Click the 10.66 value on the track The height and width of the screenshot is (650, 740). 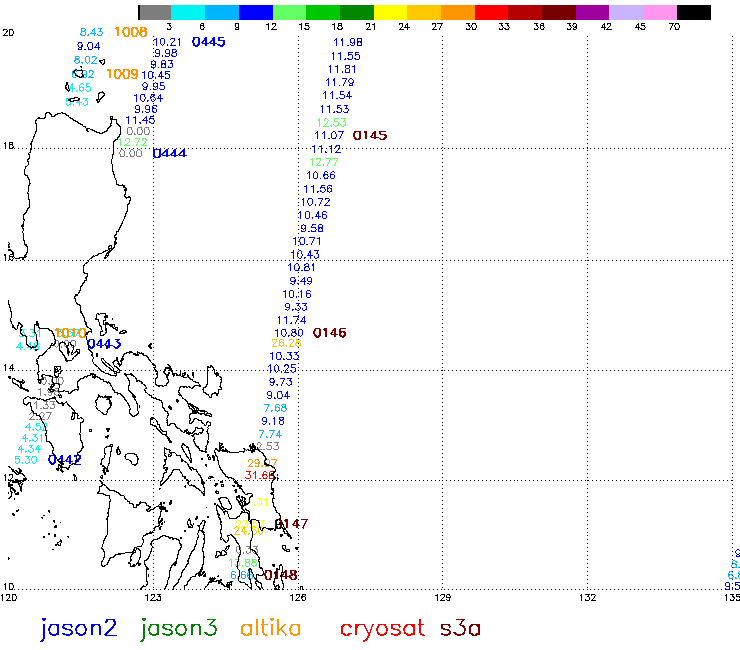321,176
